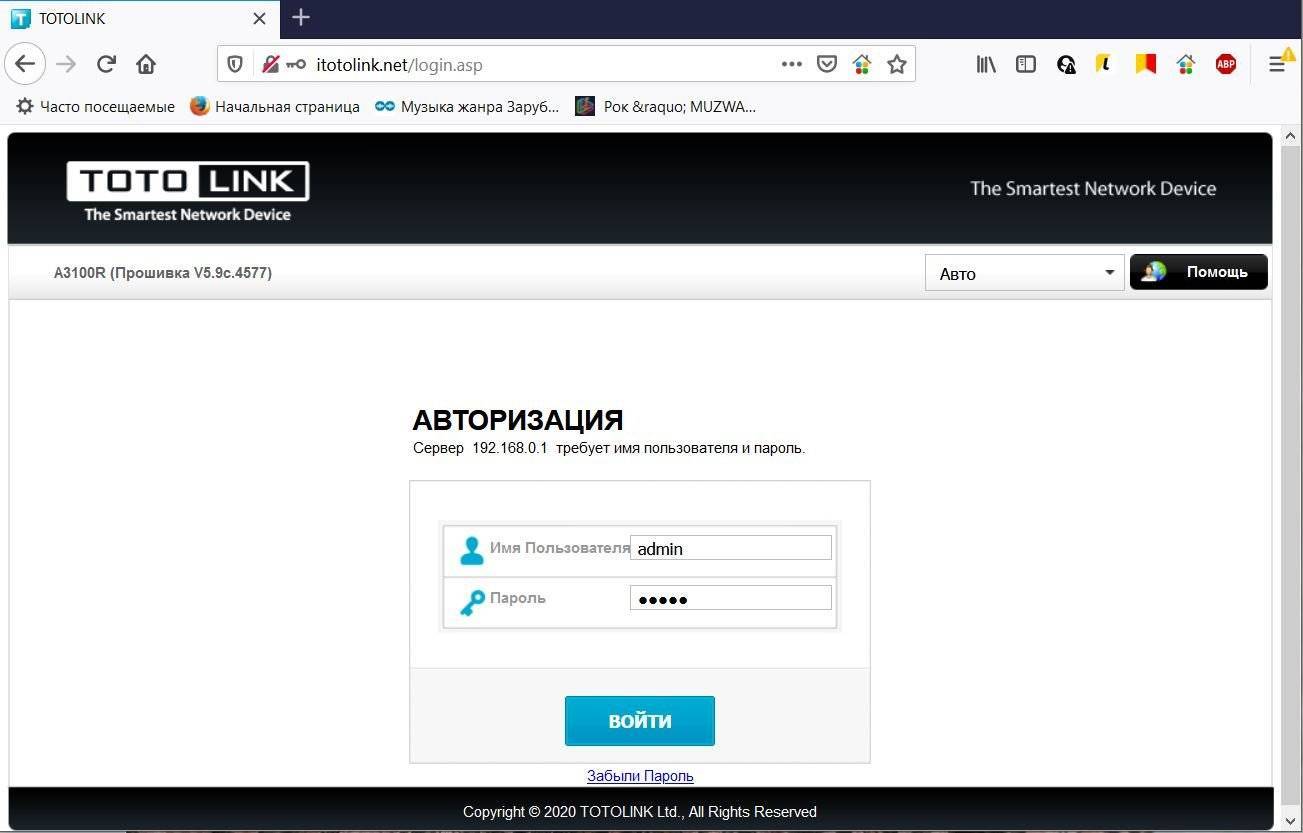This screenshot has height=833, width=1303.
Task: Toggle the sidebar view icon
Action: (x=1026, y=65)
